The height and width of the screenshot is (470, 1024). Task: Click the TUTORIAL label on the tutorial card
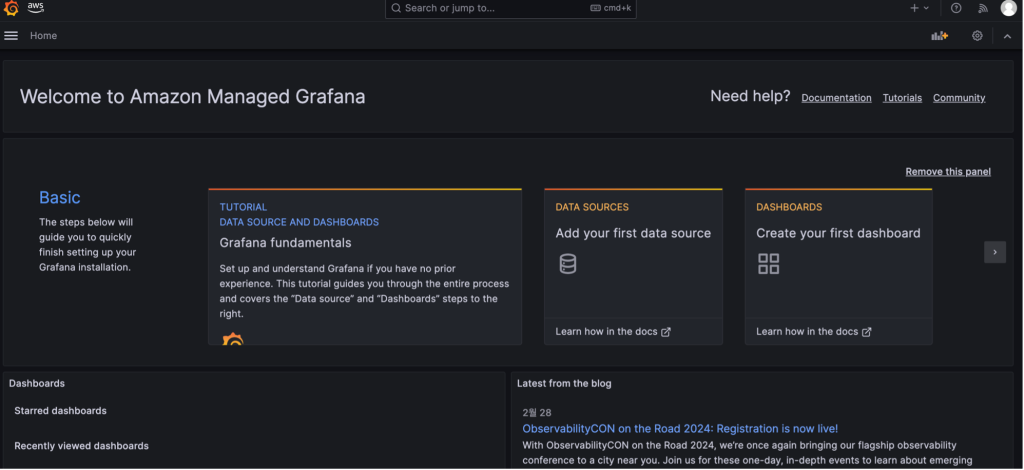pos(243,207)
